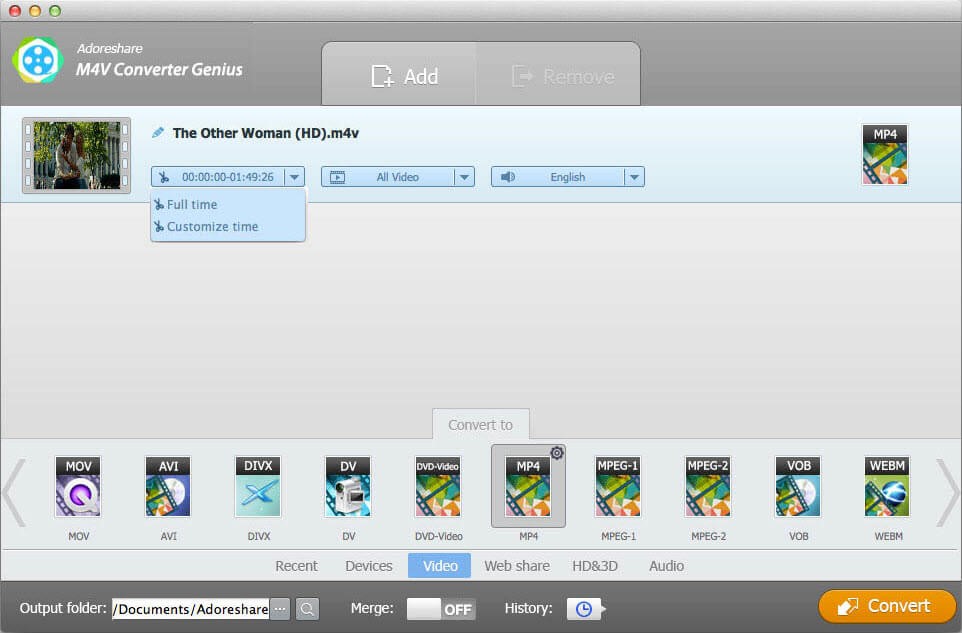Switch to the Audio formats tab

666,566
